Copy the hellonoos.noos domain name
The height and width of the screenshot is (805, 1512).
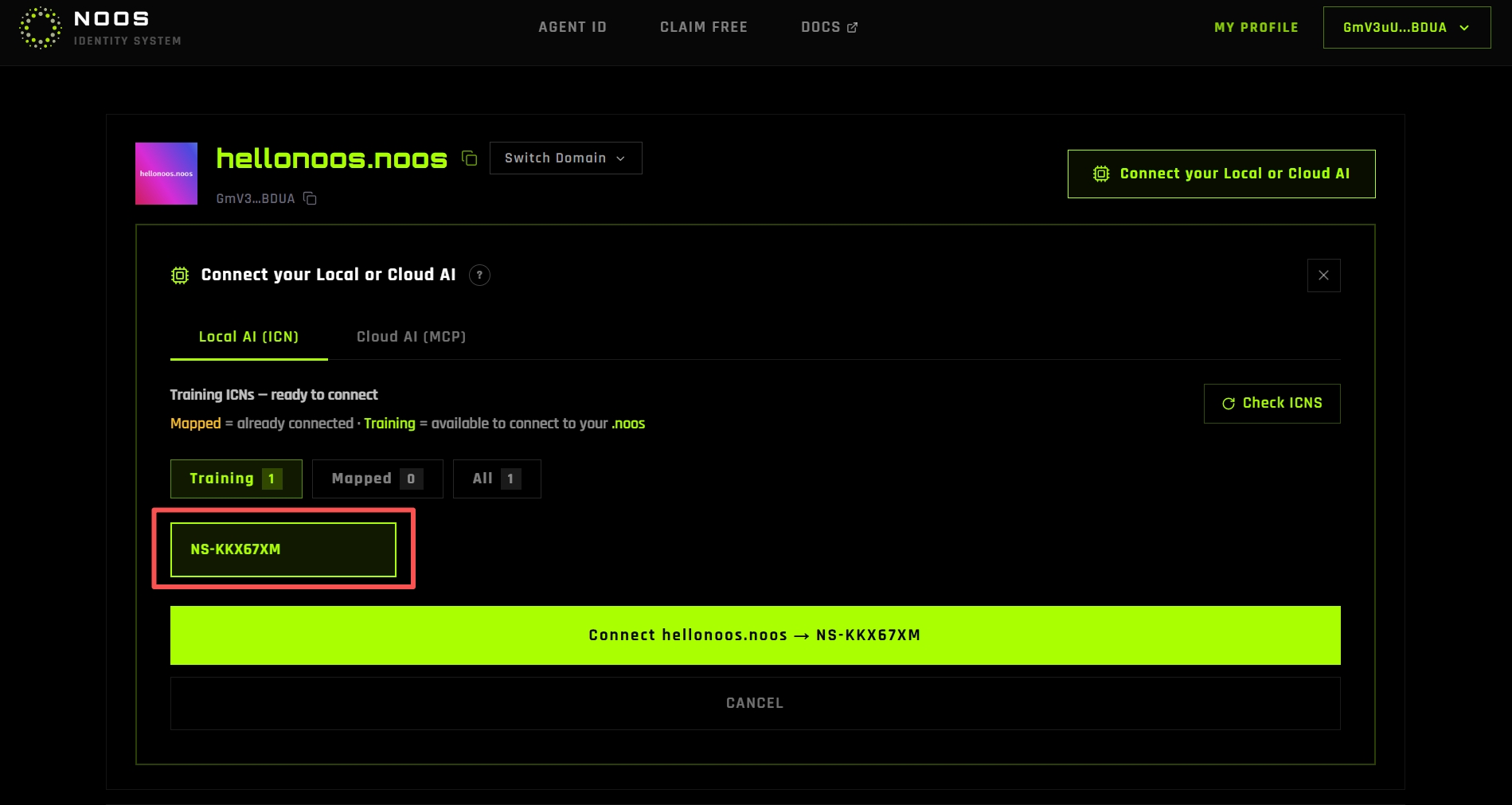coord(470,158)
